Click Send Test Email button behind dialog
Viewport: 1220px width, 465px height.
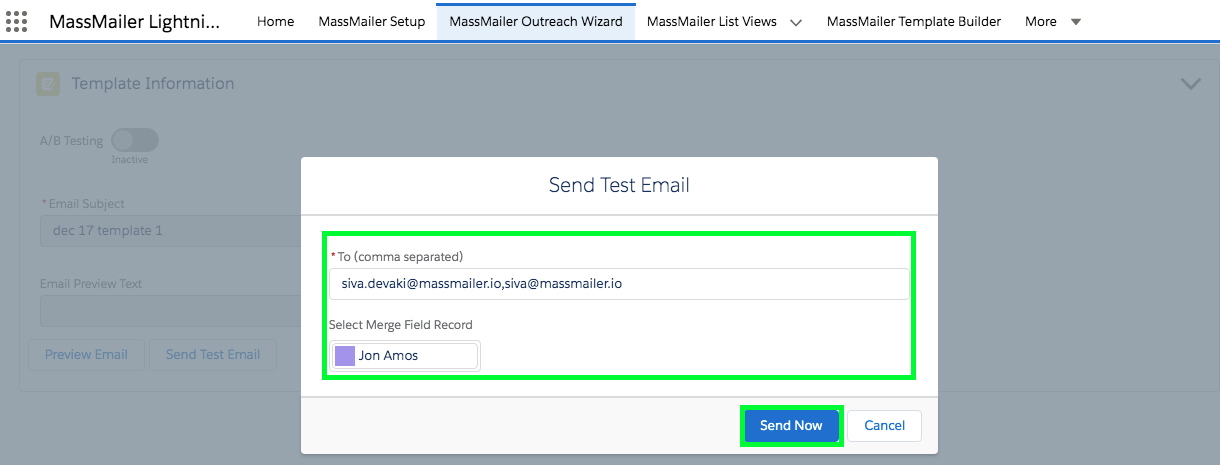[213, 354]
